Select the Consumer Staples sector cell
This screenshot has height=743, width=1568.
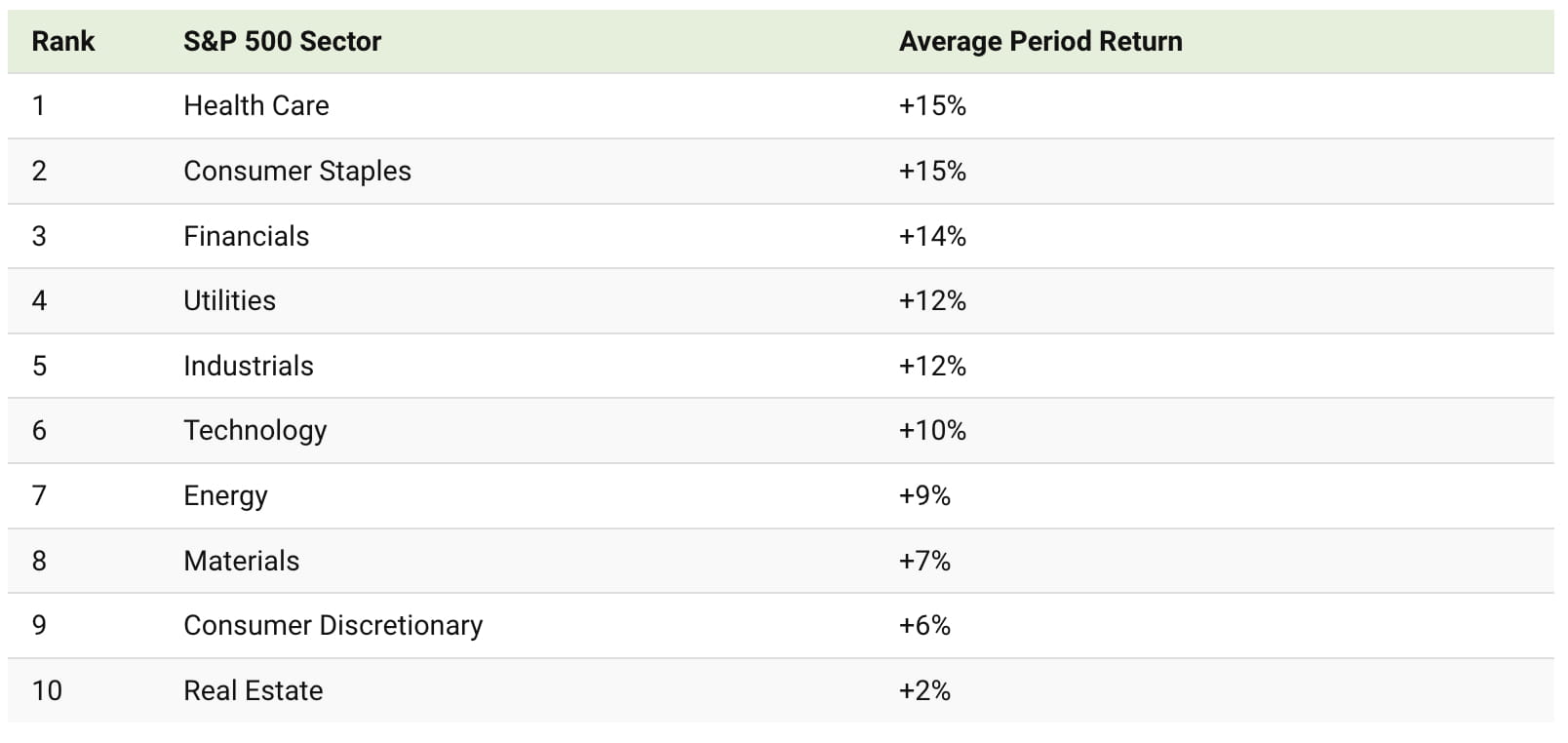[x=297, y=171]
